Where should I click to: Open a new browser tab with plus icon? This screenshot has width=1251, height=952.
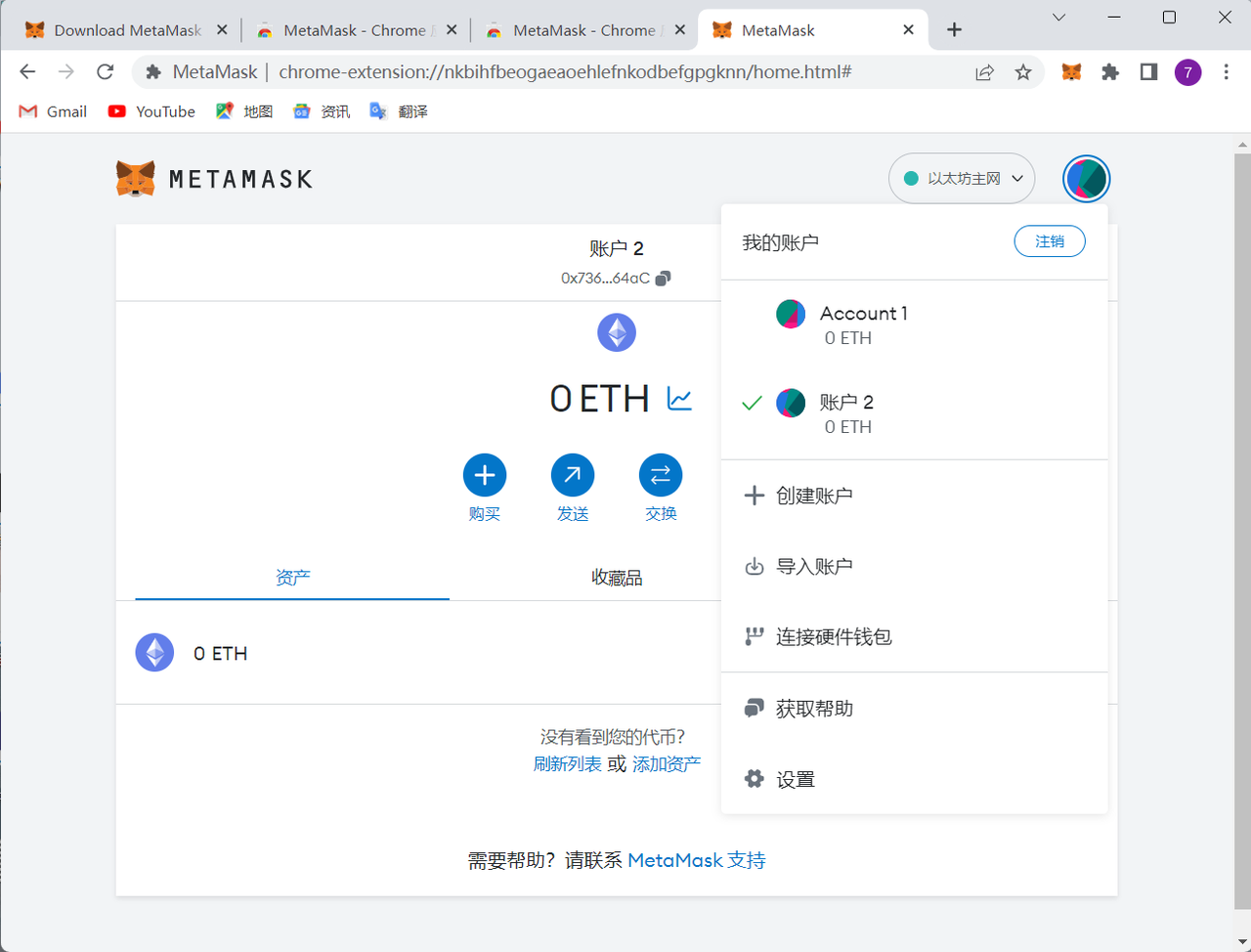[955, 30]
